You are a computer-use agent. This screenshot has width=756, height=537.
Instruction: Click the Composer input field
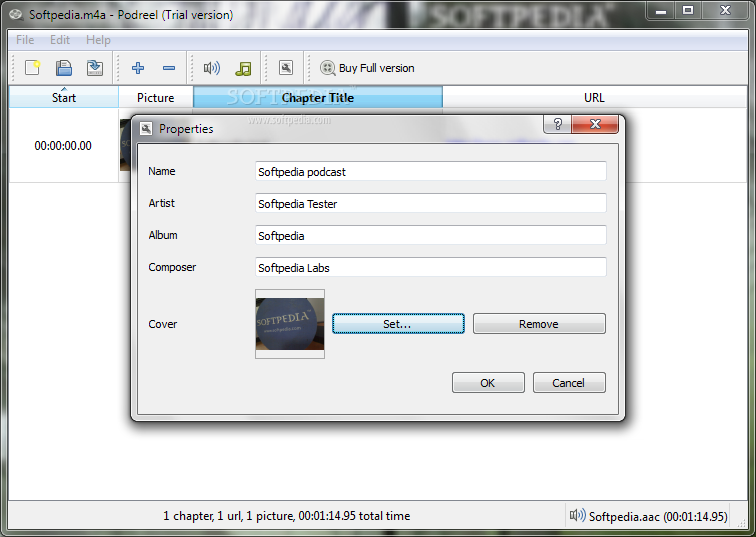pos(431,267)
